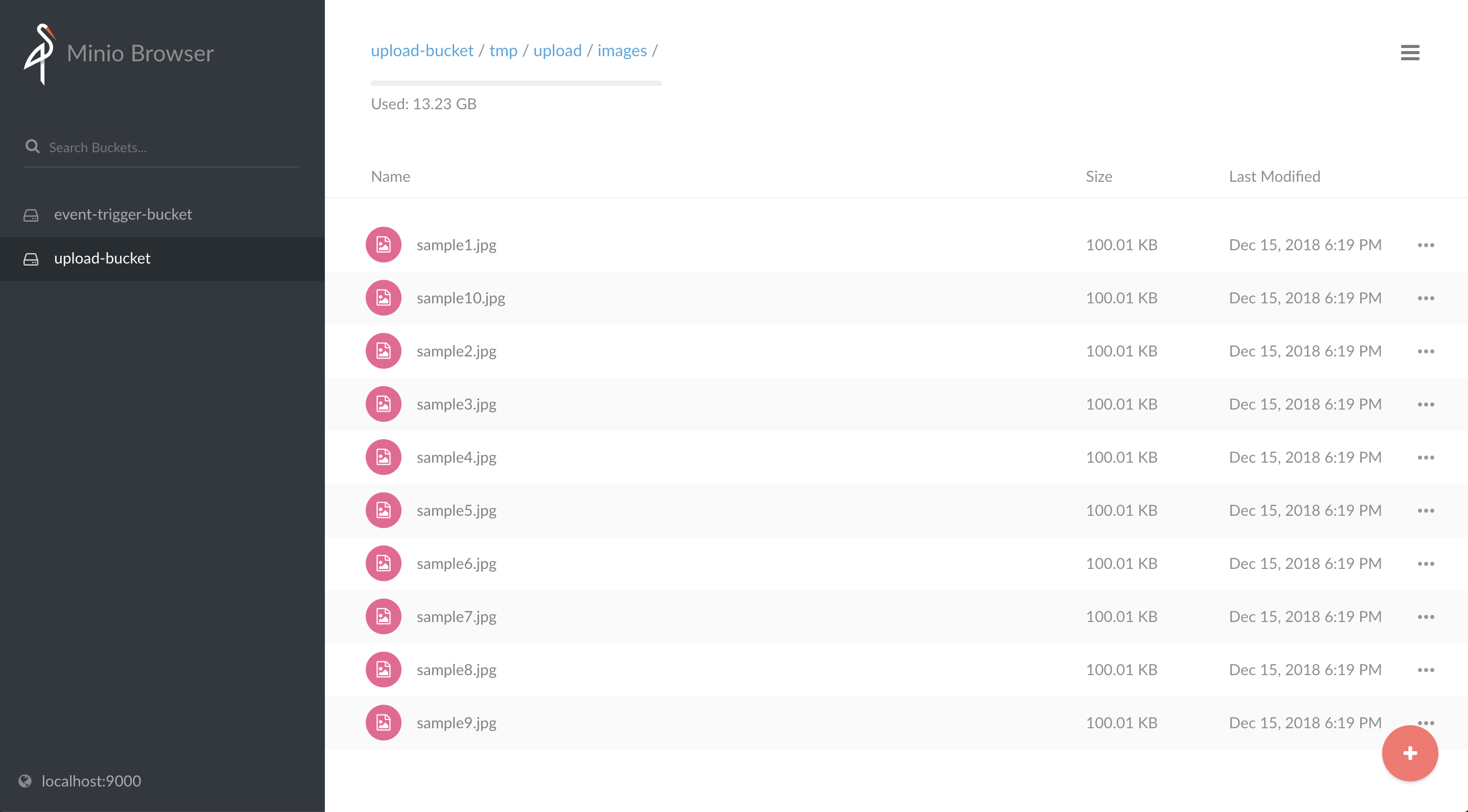Click the Used: 13.23 GB text
Viewport: 1468px width, 812px height.
click(423, 104)
